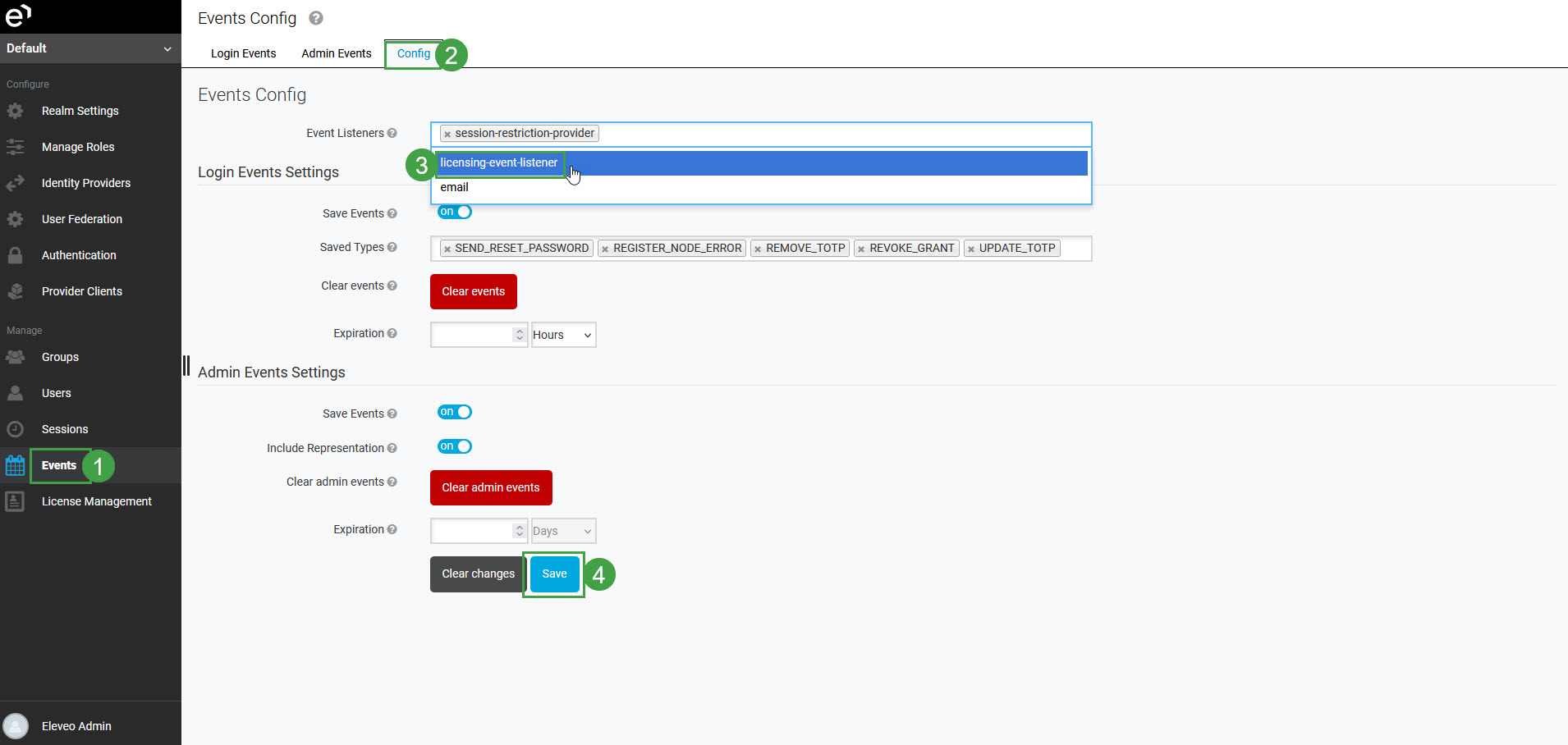Open the Hours expiration unit dropdown
The height and width of the screenshot is (745, 1568).
coord(563,335)
